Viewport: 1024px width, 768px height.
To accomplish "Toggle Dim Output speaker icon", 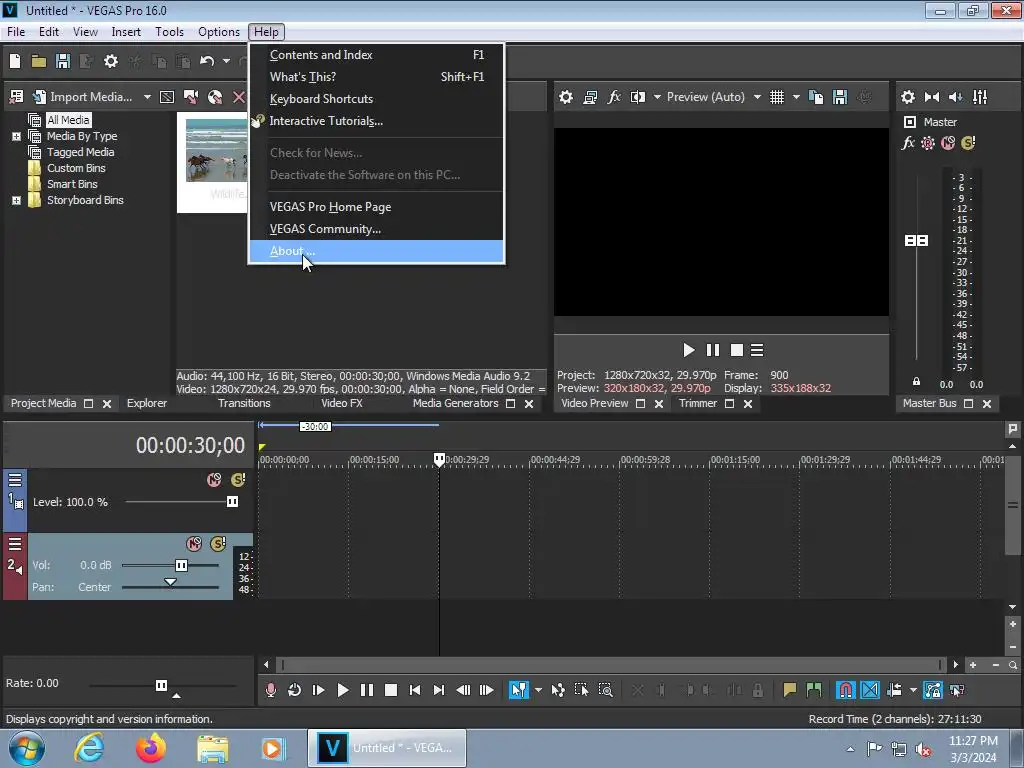I will coord(956,97).
